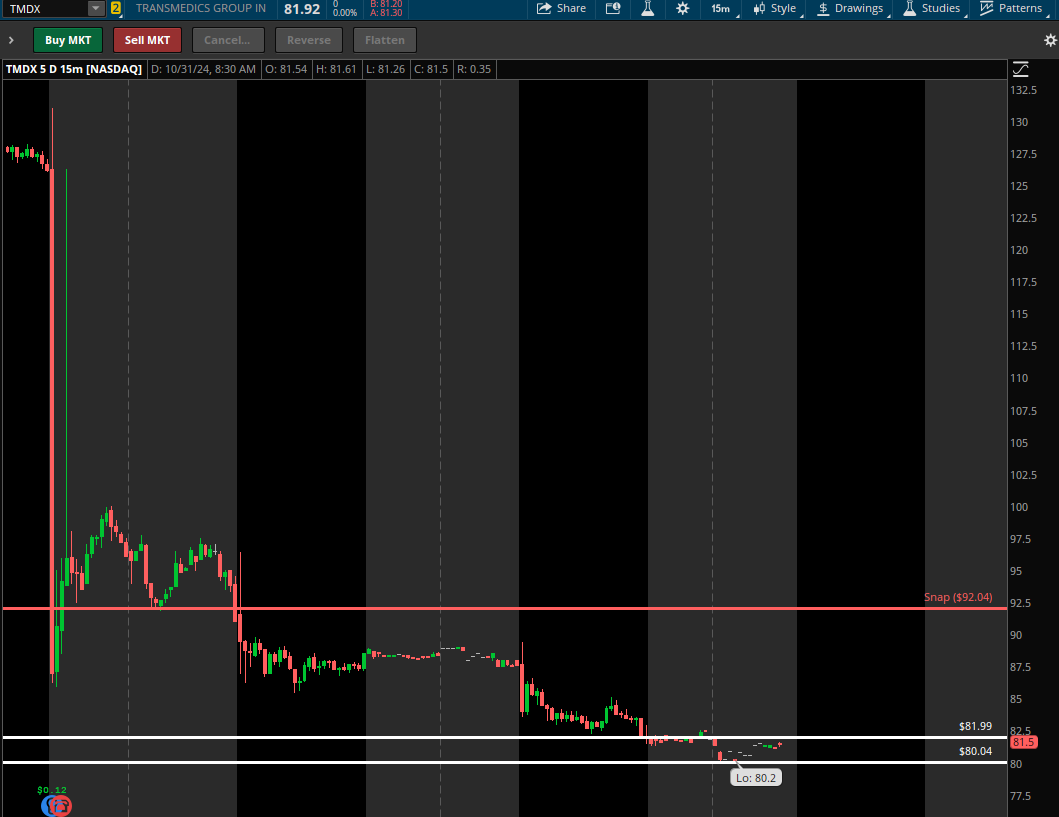
Task: Click the red 81.5 current price bubble
Action: point(1023,742)
